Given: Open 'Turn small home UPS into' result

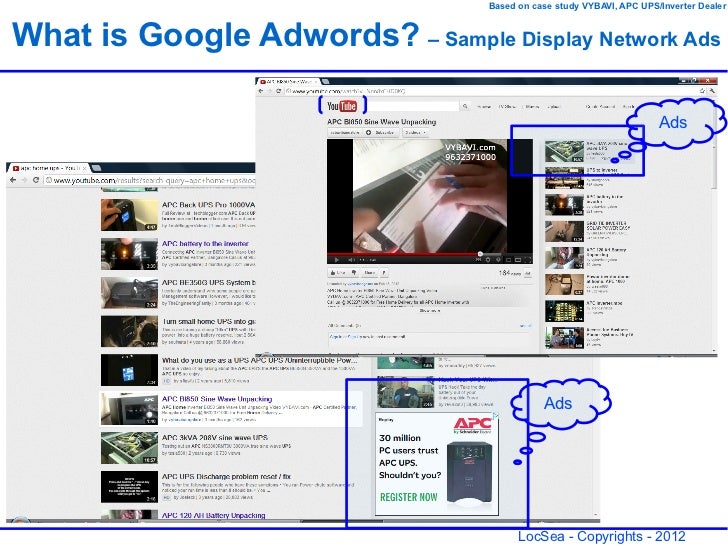Looking at the screenshot, I should [x=208, y=321].
